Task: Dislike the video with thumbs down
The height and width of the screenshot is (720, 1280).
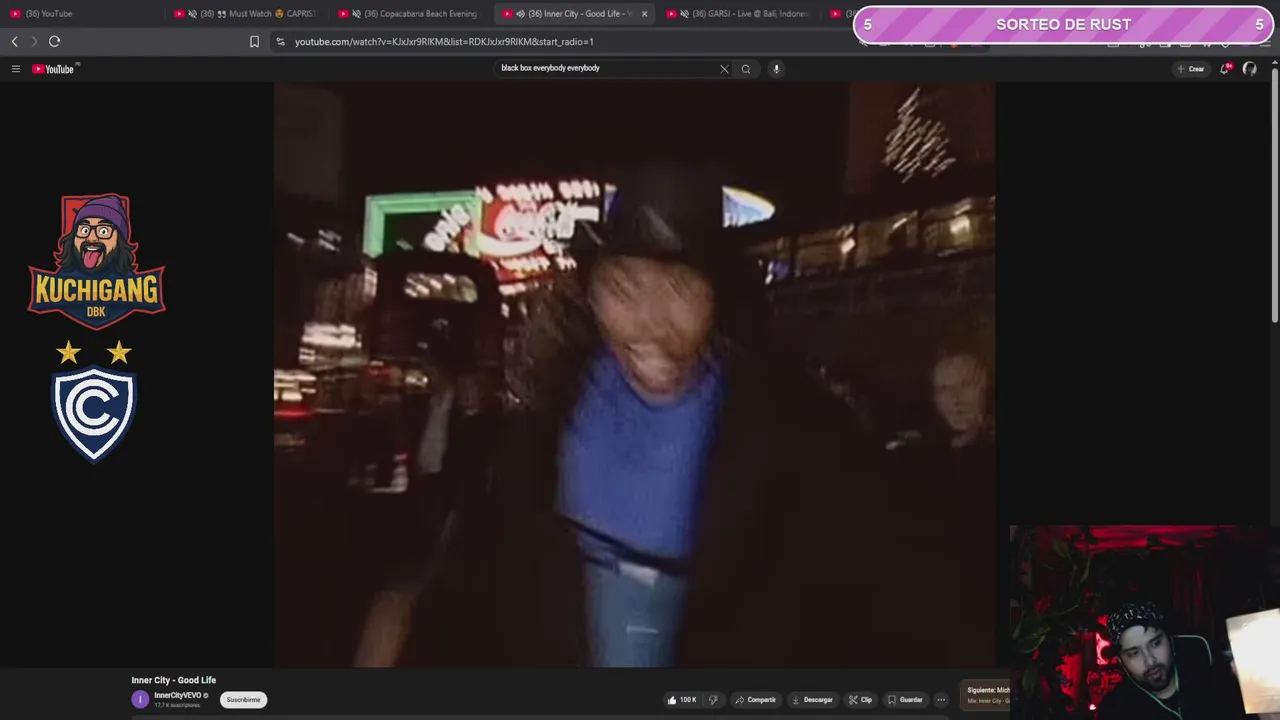Action: click(713, 700)
